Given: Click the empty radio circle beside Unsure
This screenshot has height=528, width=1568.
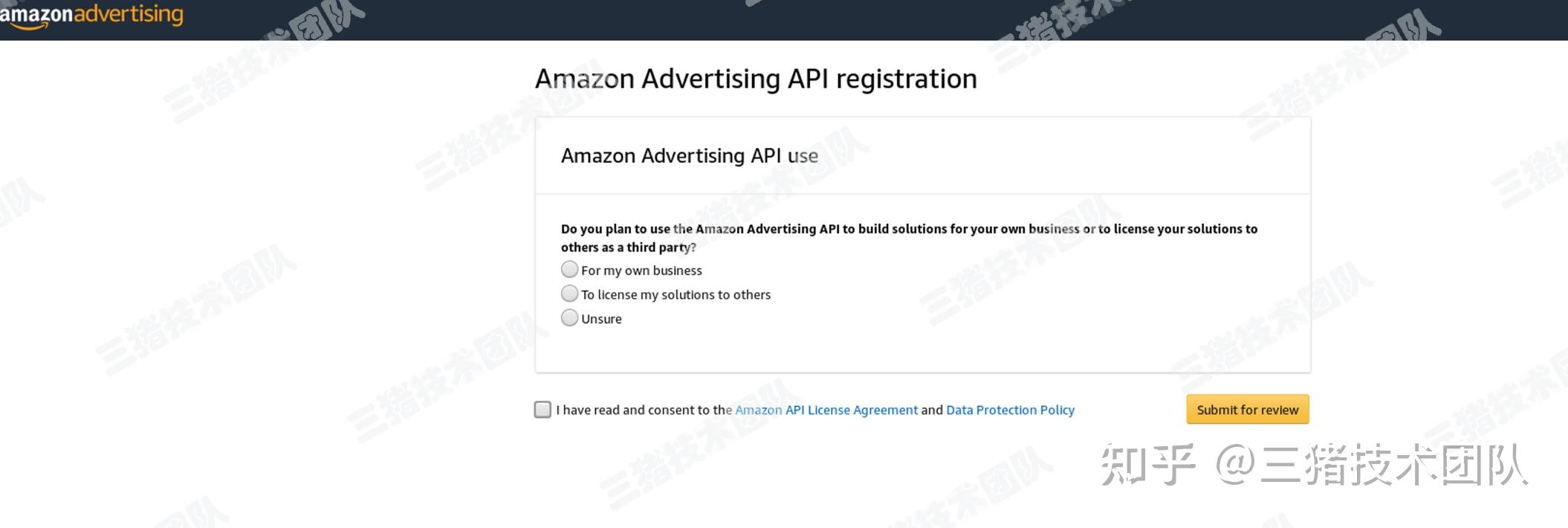Looking at the screenshot, I should pos(569,318).
